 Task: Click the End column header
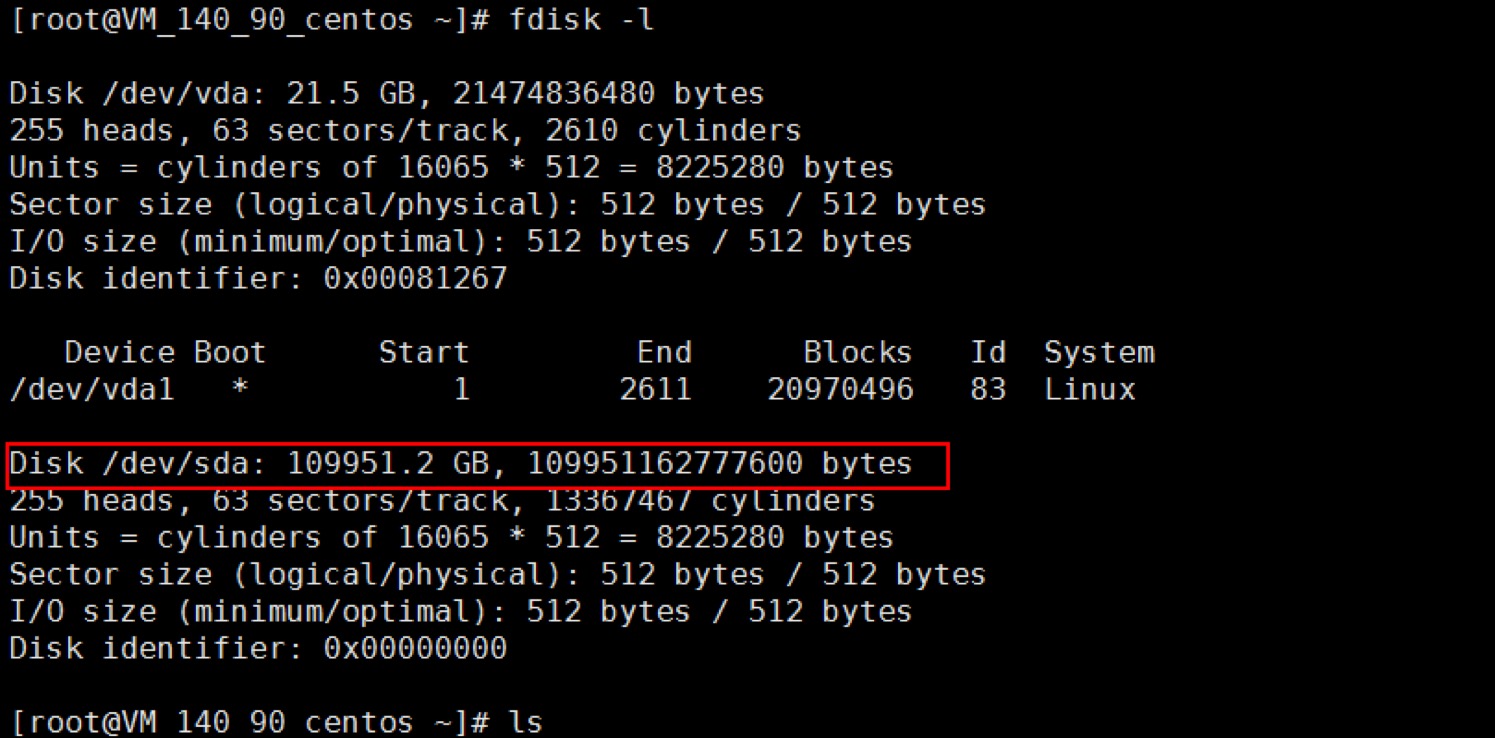coord(664,352)
